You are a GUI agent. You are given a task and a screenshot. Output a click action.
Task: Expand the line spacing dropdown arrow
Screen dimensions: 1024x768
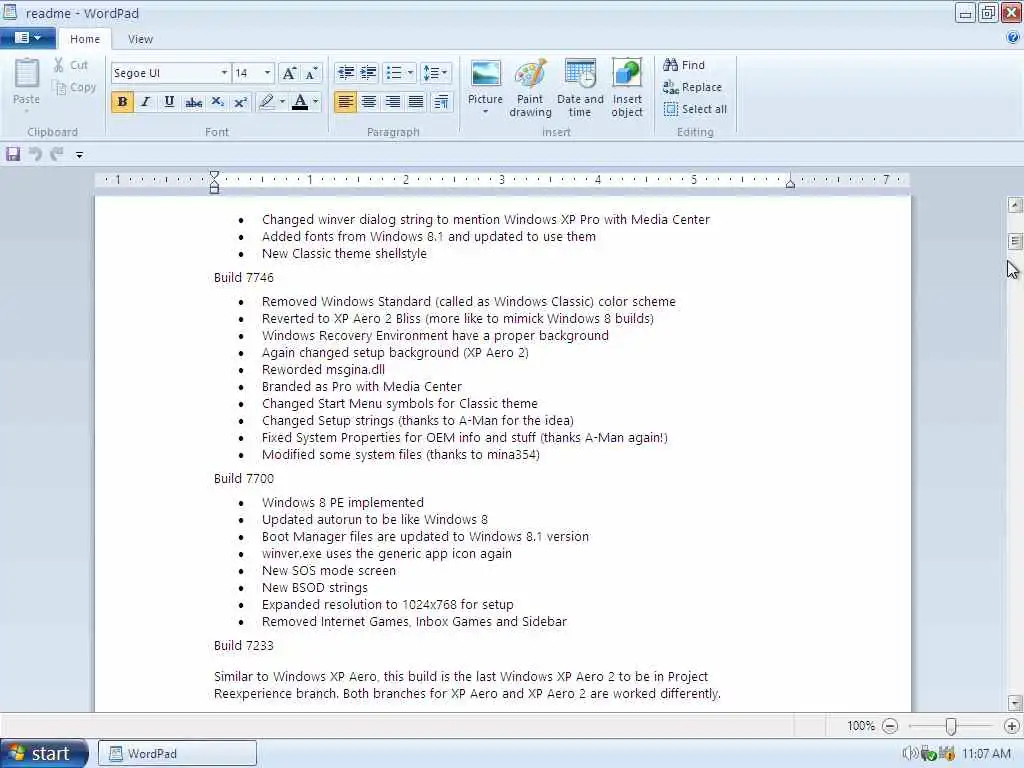445,73
